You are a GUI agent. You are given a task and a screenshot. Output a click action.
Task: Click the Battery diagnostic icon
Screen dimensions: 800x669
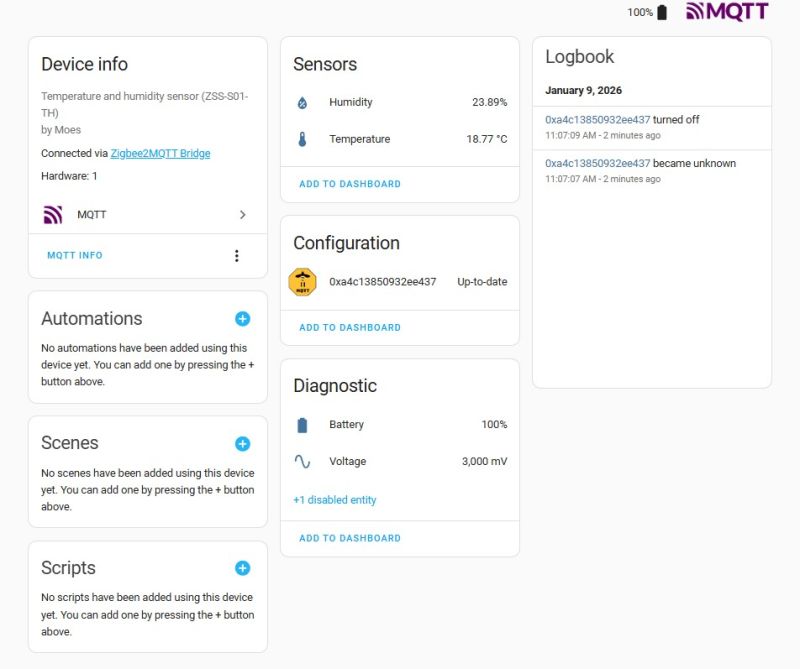tap(302, 425)
